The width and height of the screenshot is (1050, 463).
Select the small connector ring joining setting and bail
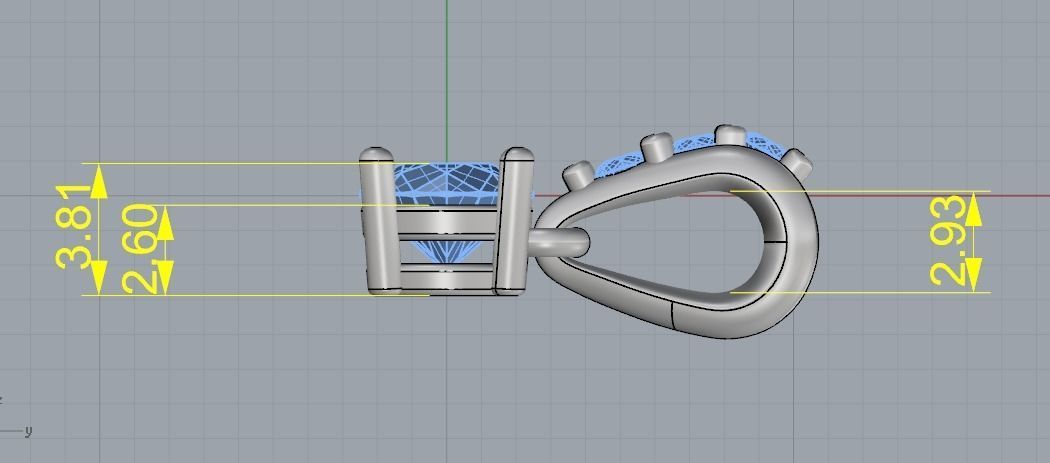[x=560, y=241]
